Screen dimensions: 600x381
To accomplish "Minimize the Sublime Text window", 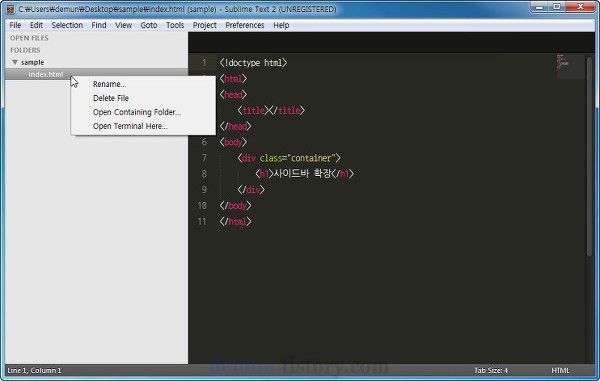I will click(540, 7).
